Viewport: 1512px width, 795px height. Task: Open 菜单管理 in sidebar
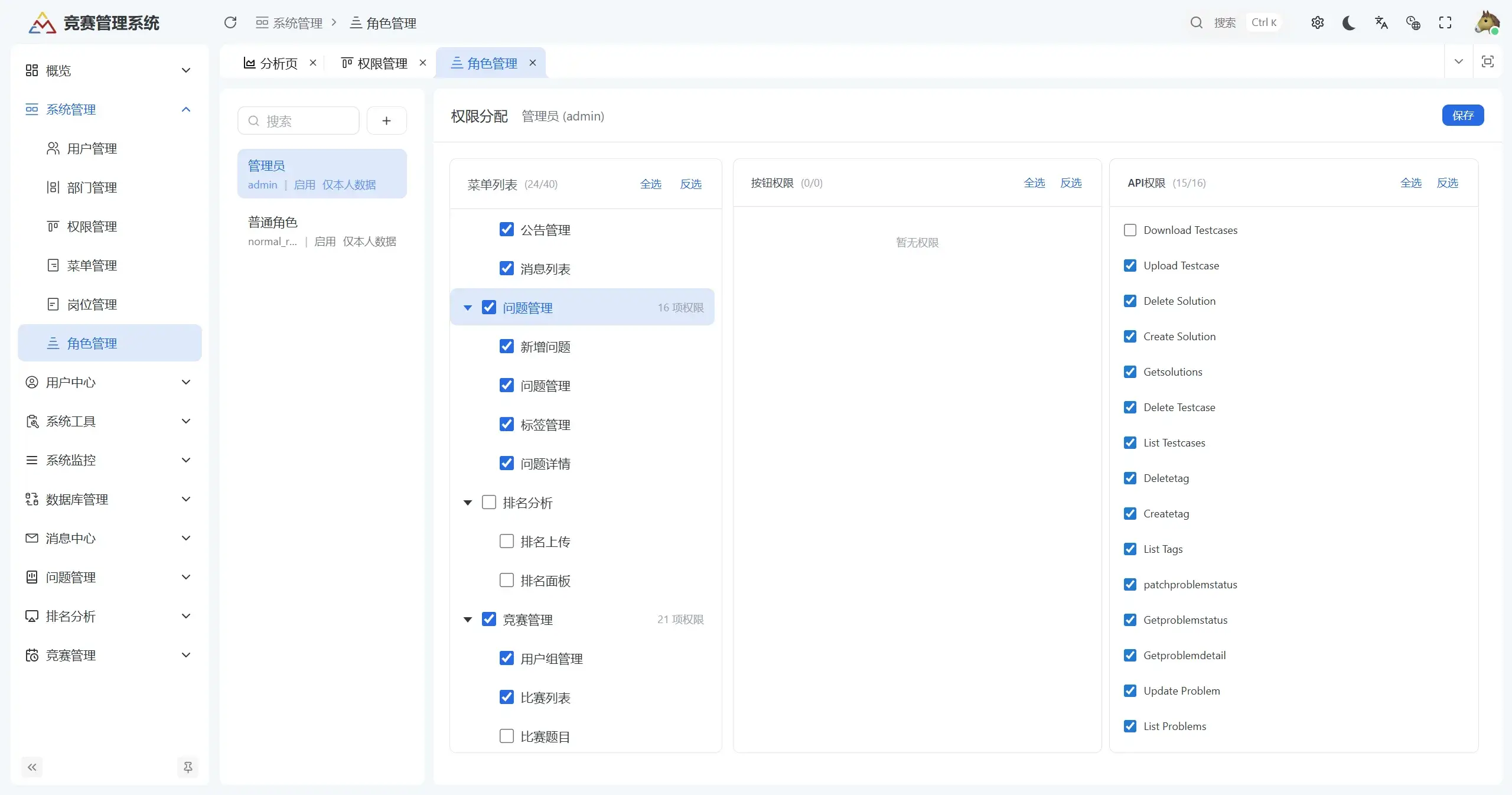[92, 265]
